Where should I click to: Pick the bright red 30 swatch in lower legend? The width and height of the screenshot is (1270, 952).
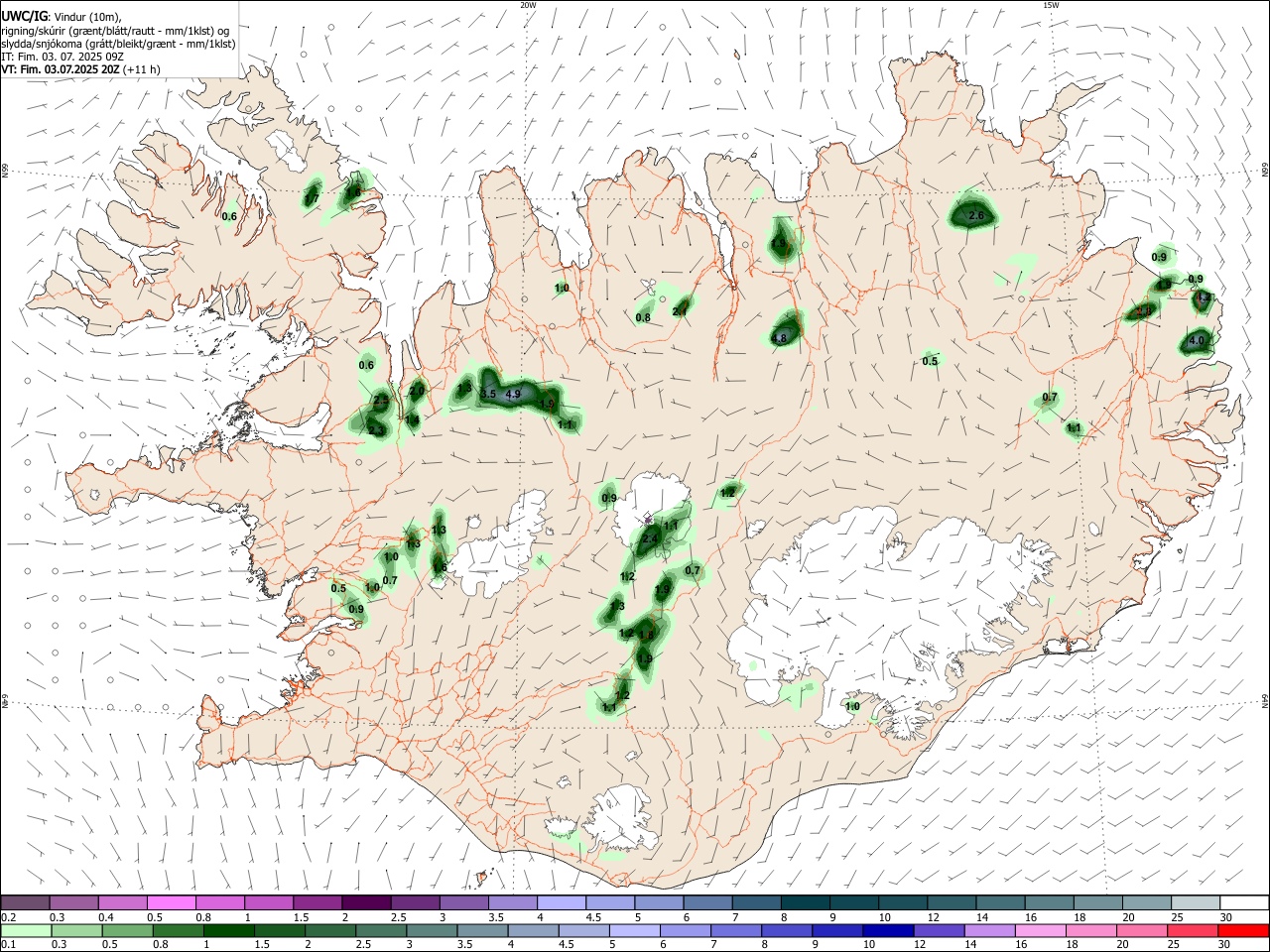point(1243,930)
